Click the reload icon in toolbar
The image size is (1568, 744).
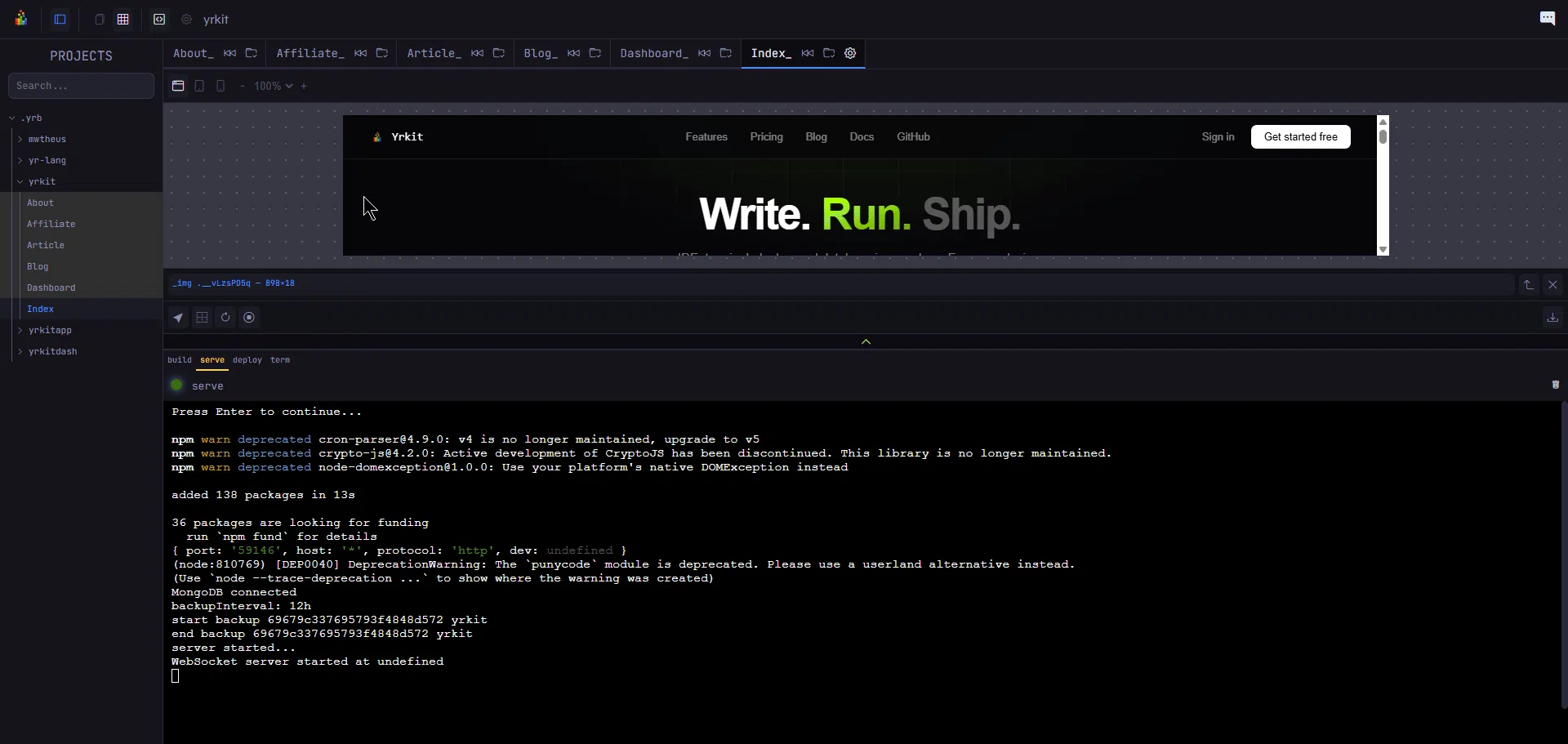(x=225, y=318)
